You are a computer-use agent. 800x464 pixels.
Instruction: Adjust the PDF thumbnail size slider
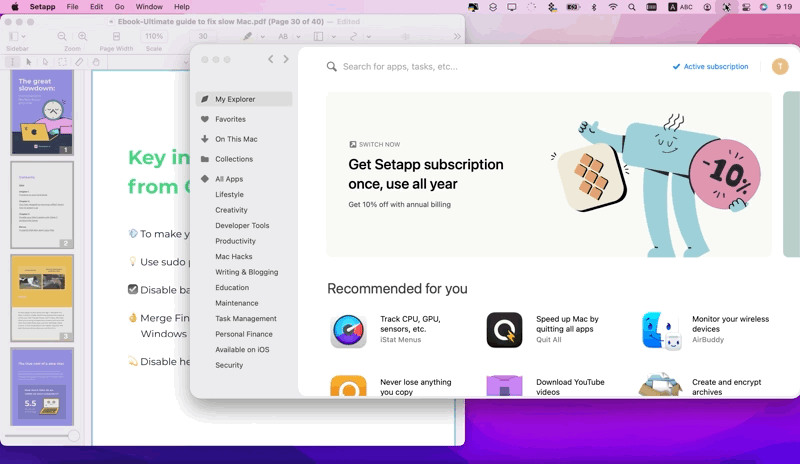click(x=73, y=435)
